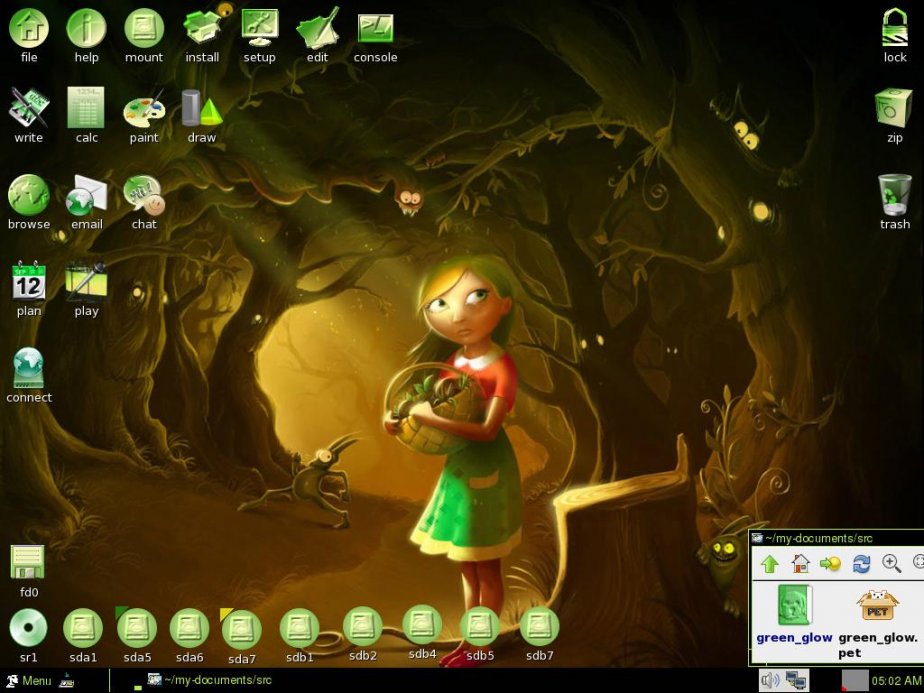Launch the console terminal icon

(375, 28)
